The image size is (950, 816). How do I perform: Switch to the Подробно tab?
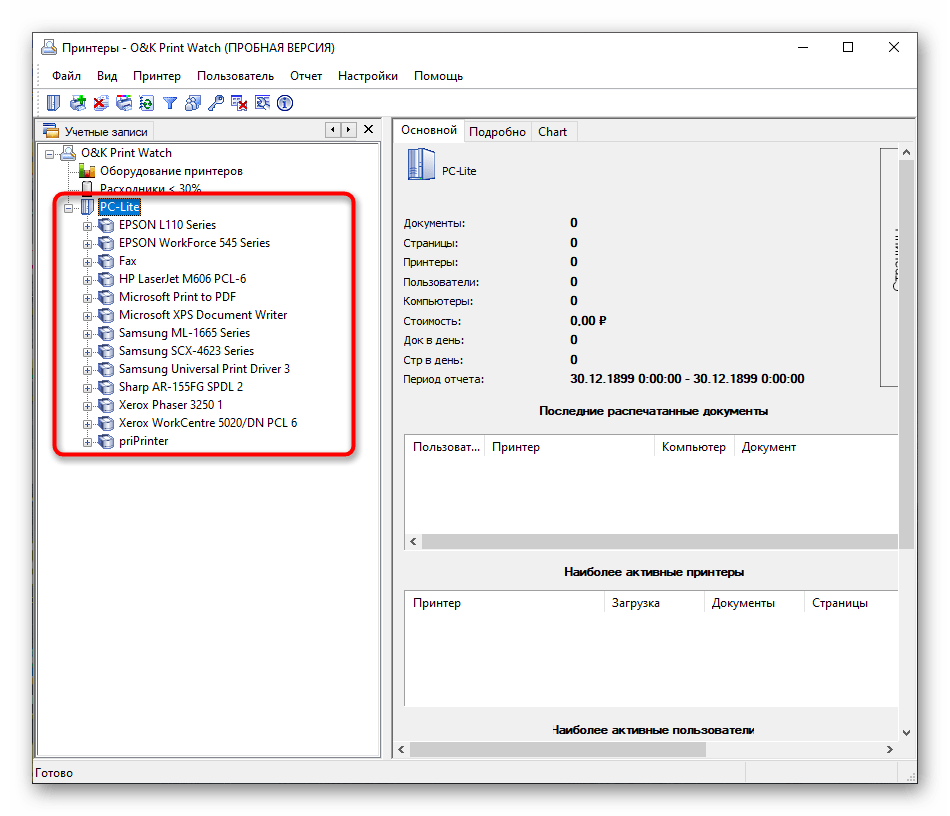pos(497,131)
